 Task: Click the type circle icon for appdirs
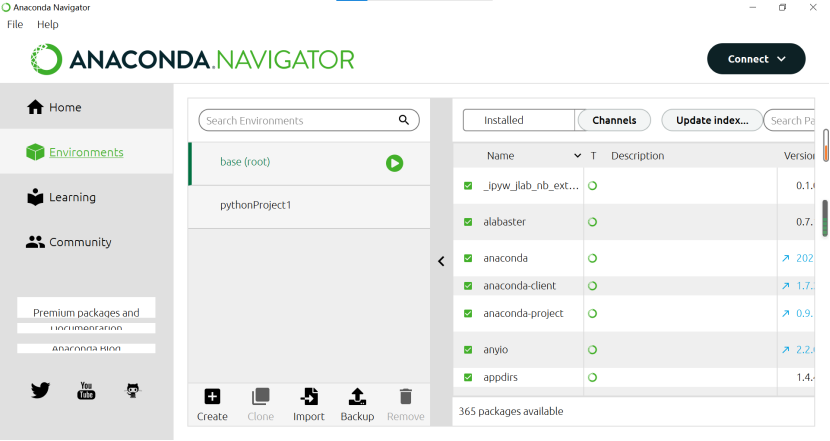click(x=592, y=377)
